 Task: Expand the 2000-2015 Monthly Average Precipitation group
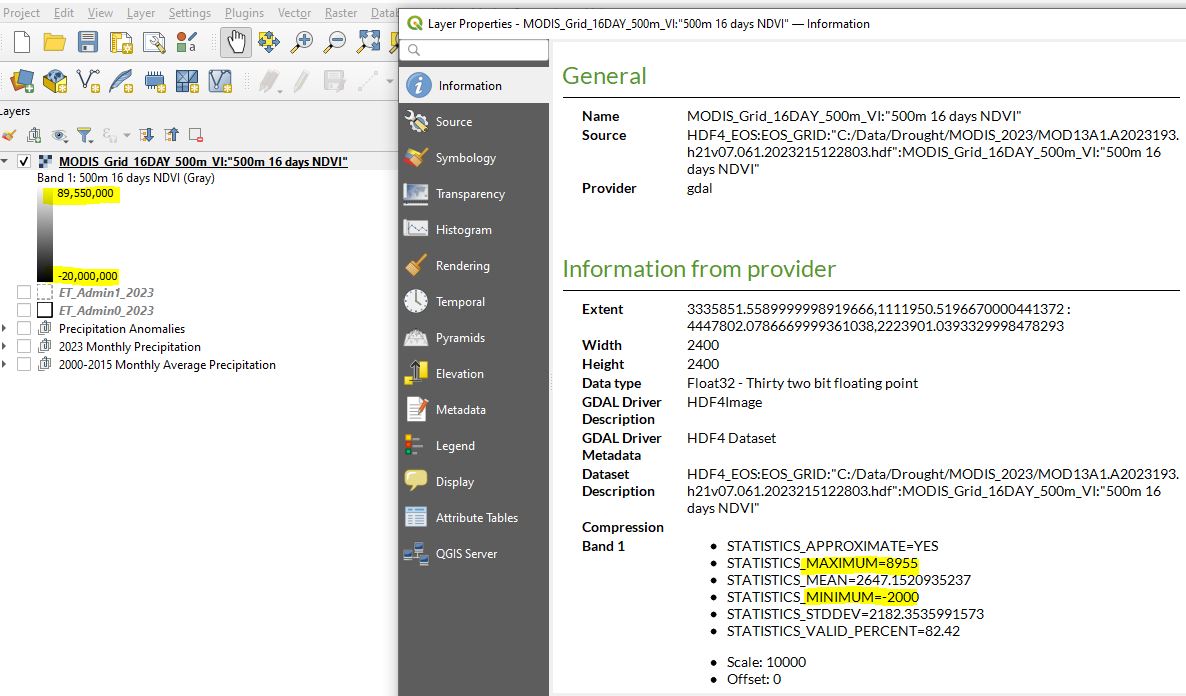click(x=5, y=365)
